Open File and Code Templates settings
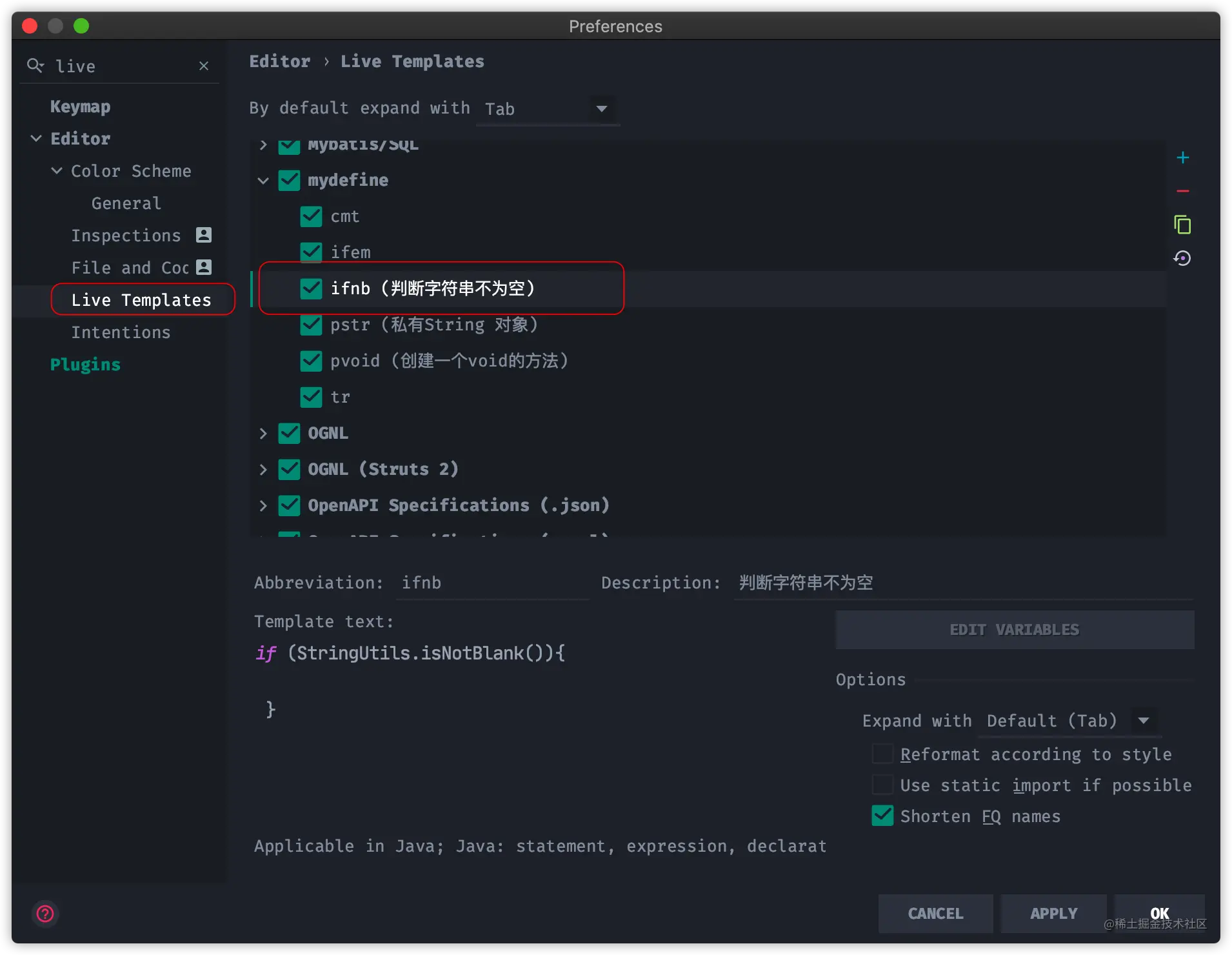Image resolution: width=1232 pixels, height=955 pixels. (130, 268)
